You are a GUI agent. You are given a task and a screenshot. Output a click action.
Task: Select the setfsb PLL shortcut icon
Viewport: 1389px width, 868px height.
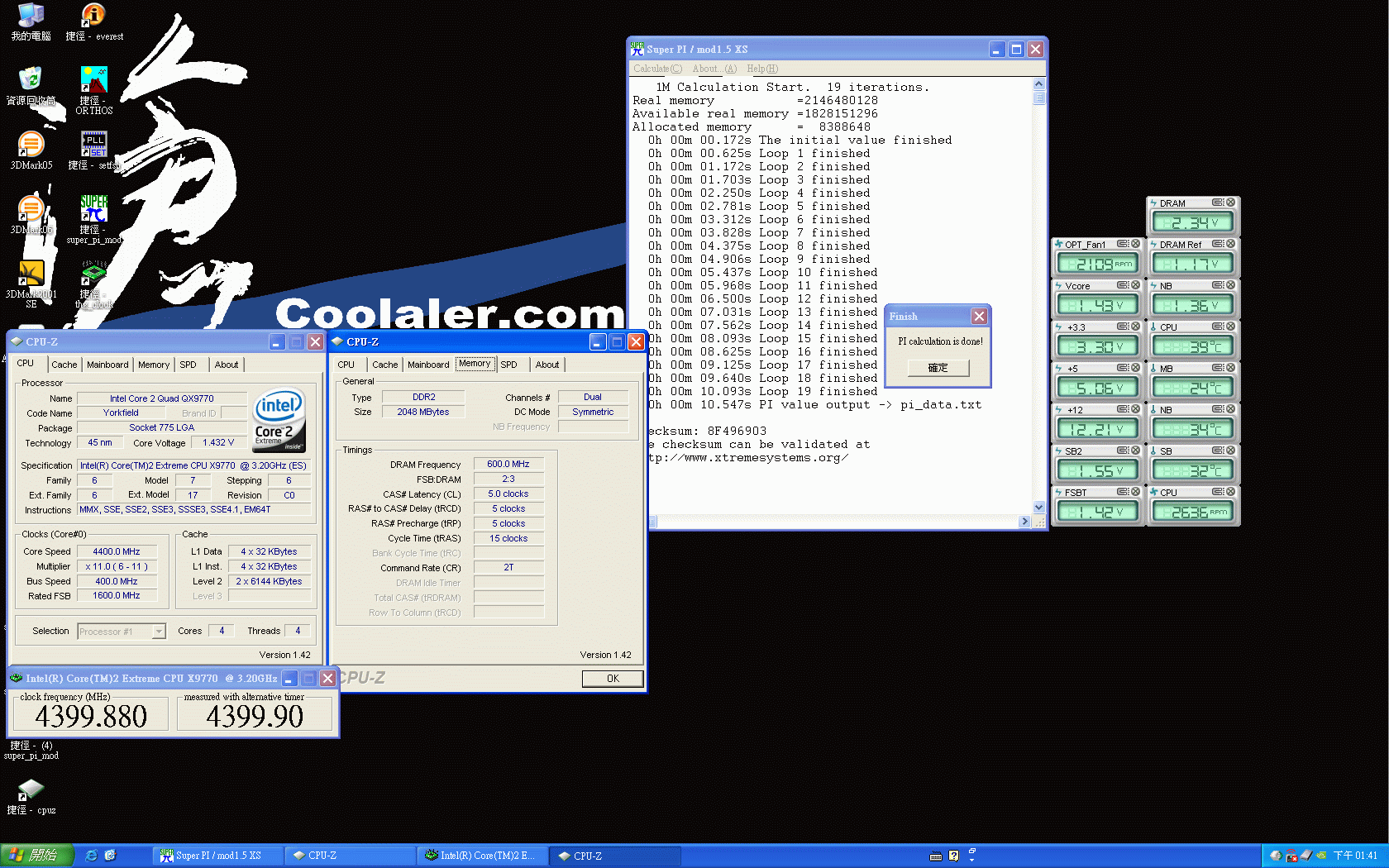pos(93,150)
